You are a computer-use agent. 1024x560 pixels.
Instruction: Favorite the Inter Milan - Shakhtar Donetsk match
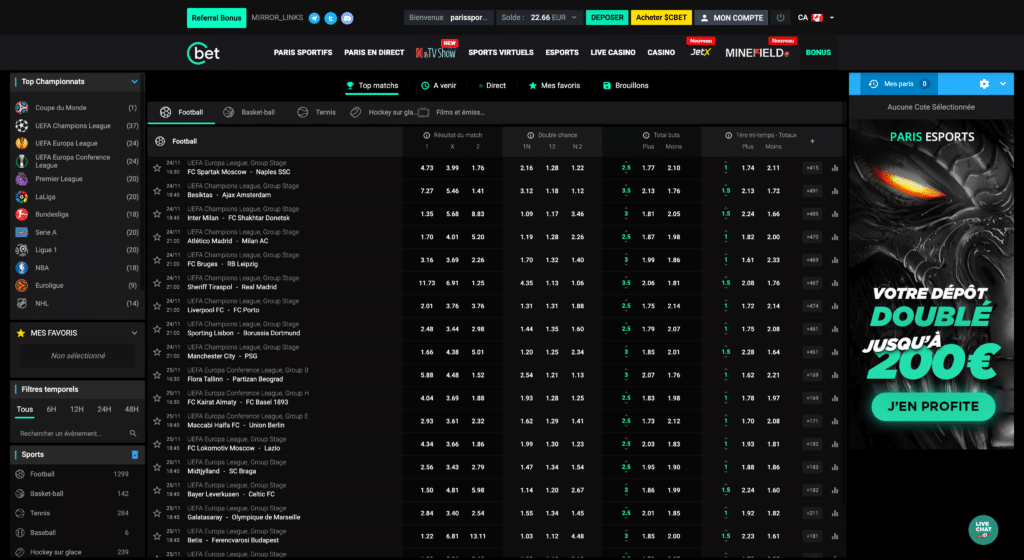coord(157,214)
